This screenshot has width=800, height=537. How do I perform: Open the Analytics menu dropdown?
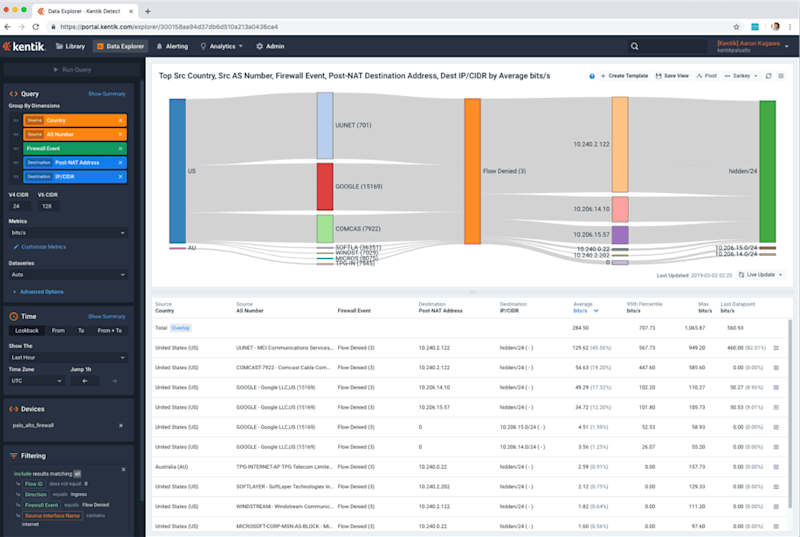click(222, 46)
